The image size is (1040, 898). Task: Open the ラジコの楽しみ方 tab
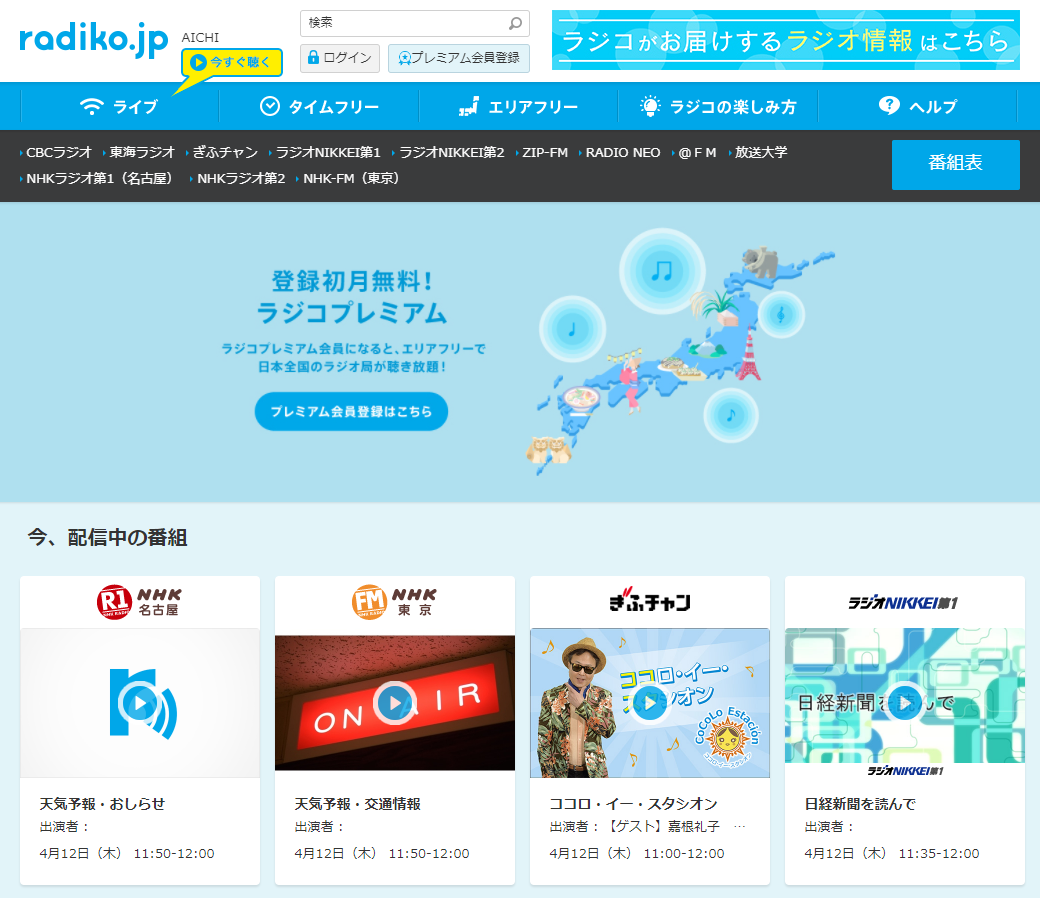click(x=718, y=106)
